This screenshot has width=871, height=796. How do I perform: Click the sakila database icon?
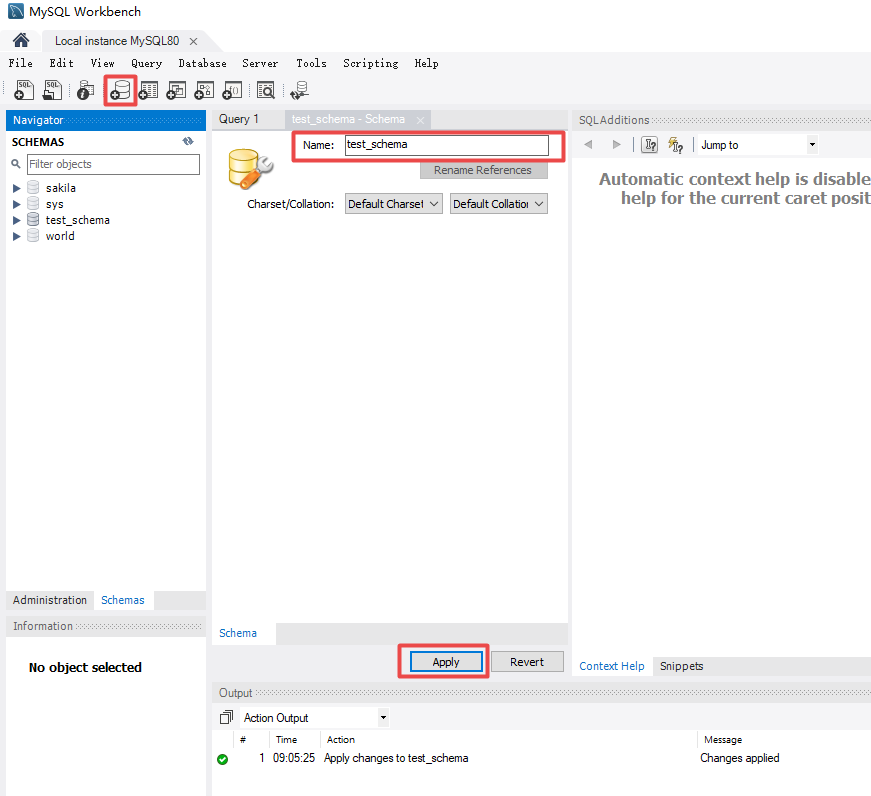click(x=33, y=188)
